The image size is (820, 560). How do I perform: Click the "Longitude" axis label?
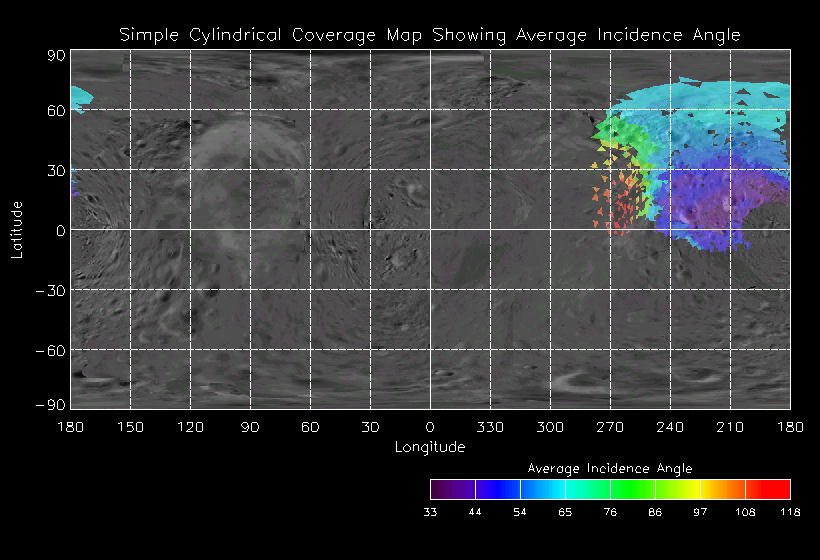(x=430, y=447)
